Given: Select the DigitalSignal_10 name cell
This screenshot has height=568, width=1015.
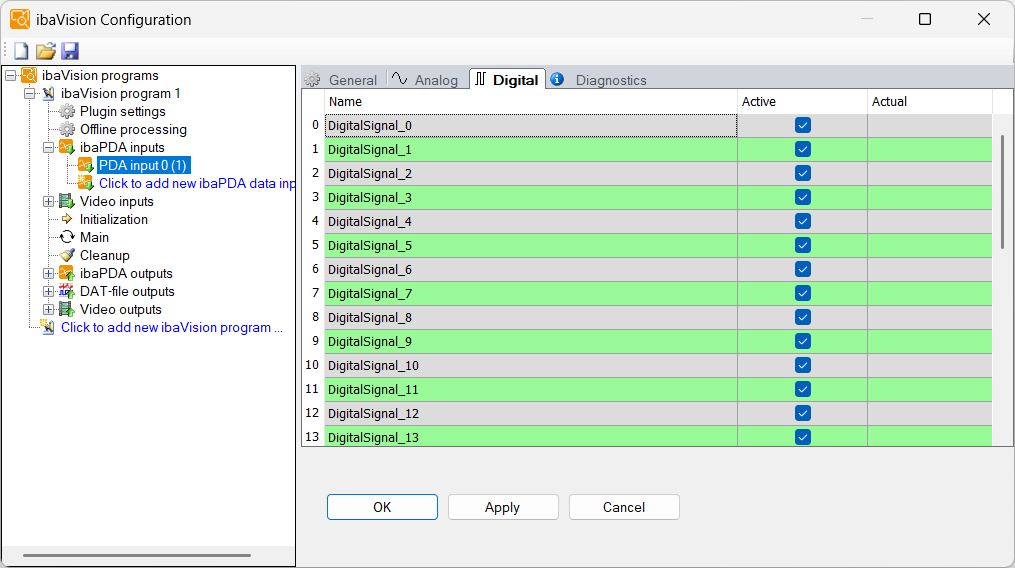Looking at the screenshot, I should pos(531,365).
